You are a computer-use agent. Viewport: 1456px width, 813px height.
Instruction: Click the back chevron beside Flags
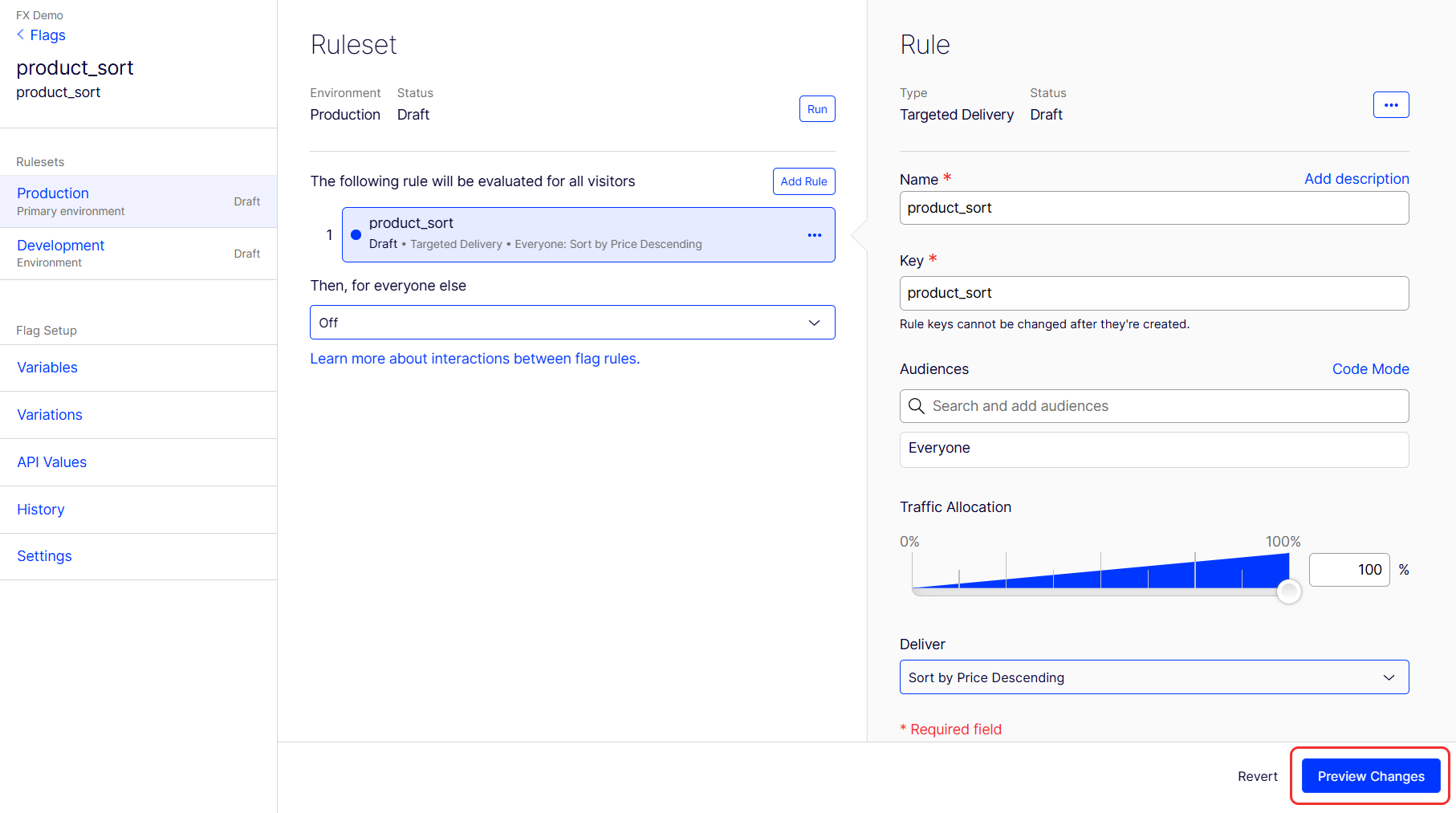(21, 35)
